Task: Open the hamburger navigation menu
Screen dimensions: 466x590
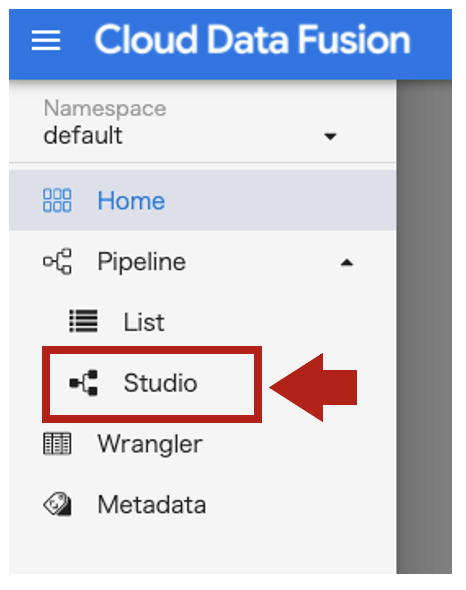Action: 46,40
